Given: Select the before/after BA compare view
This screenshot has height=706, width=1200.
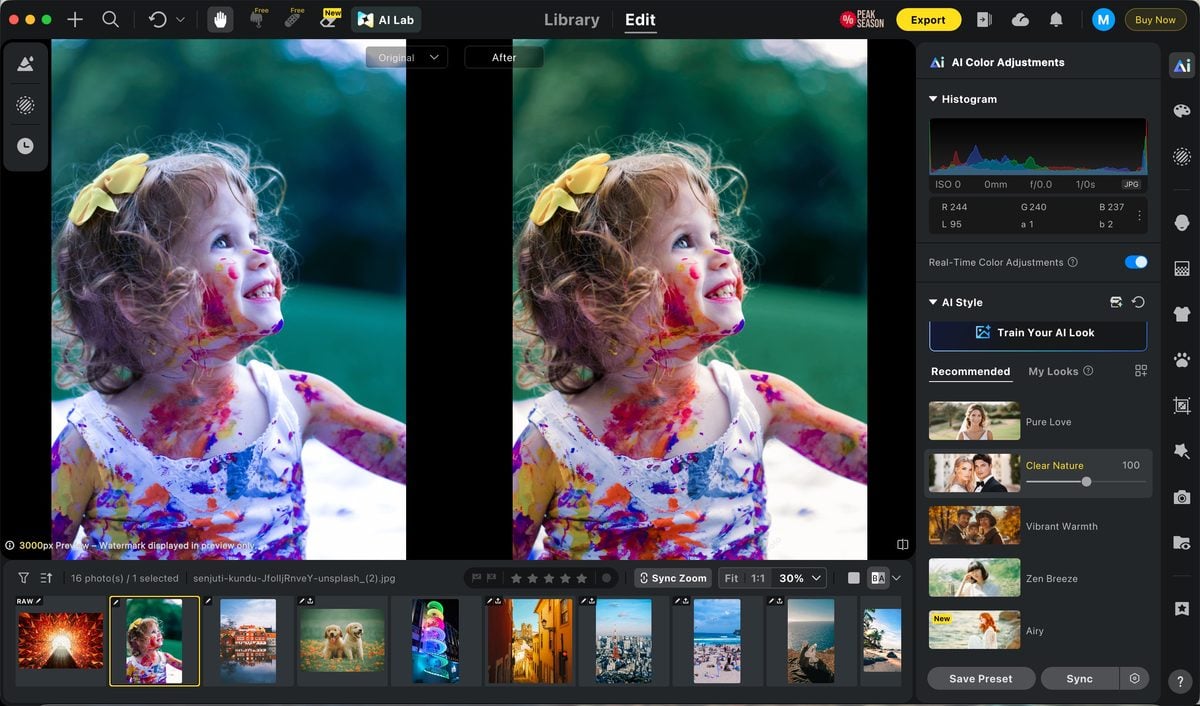Looking at the screenshot, I should tap(878, 578).
